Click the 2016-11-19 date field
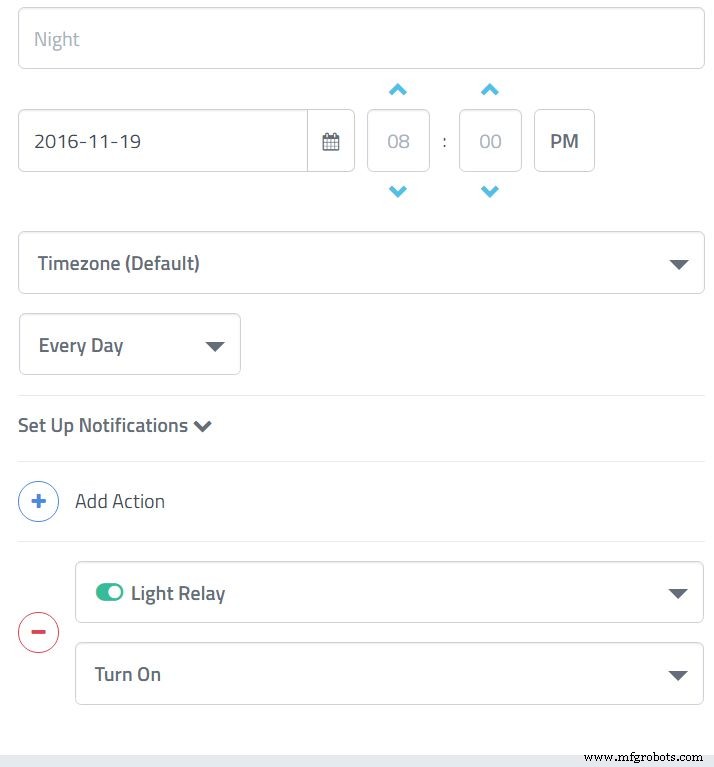This screenshot has width=714, height=767. click(162, 141)
